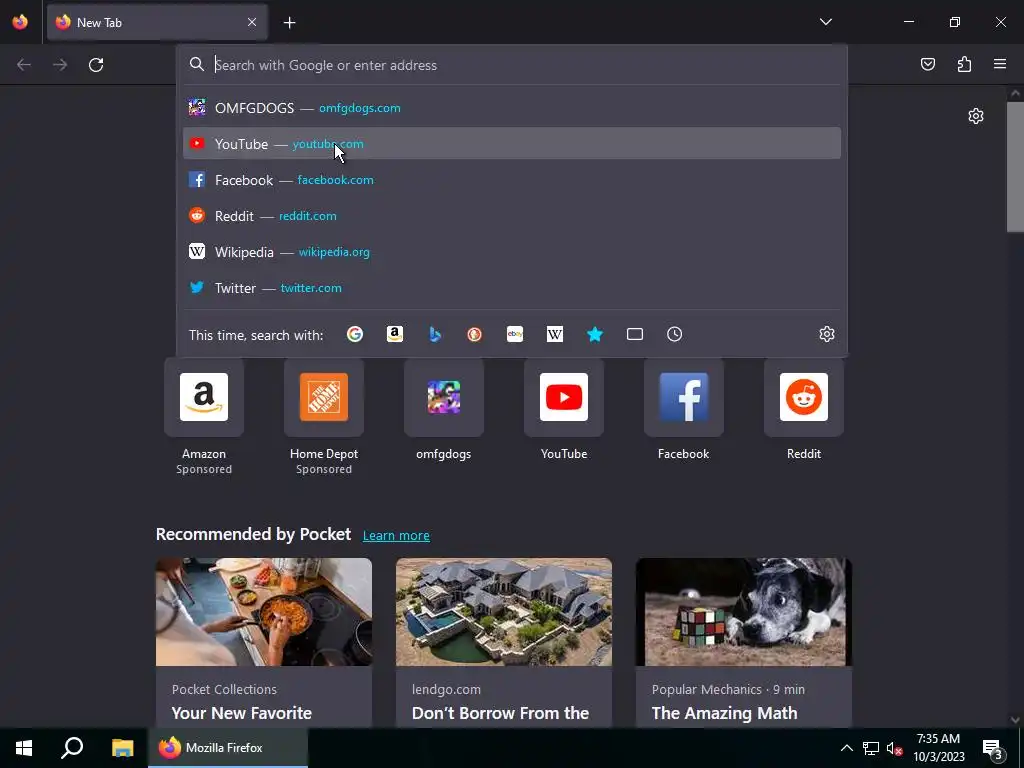Open 'Don't Borrow From the' article title
This screenshot has width=1024, height=768.
(500, 713)
